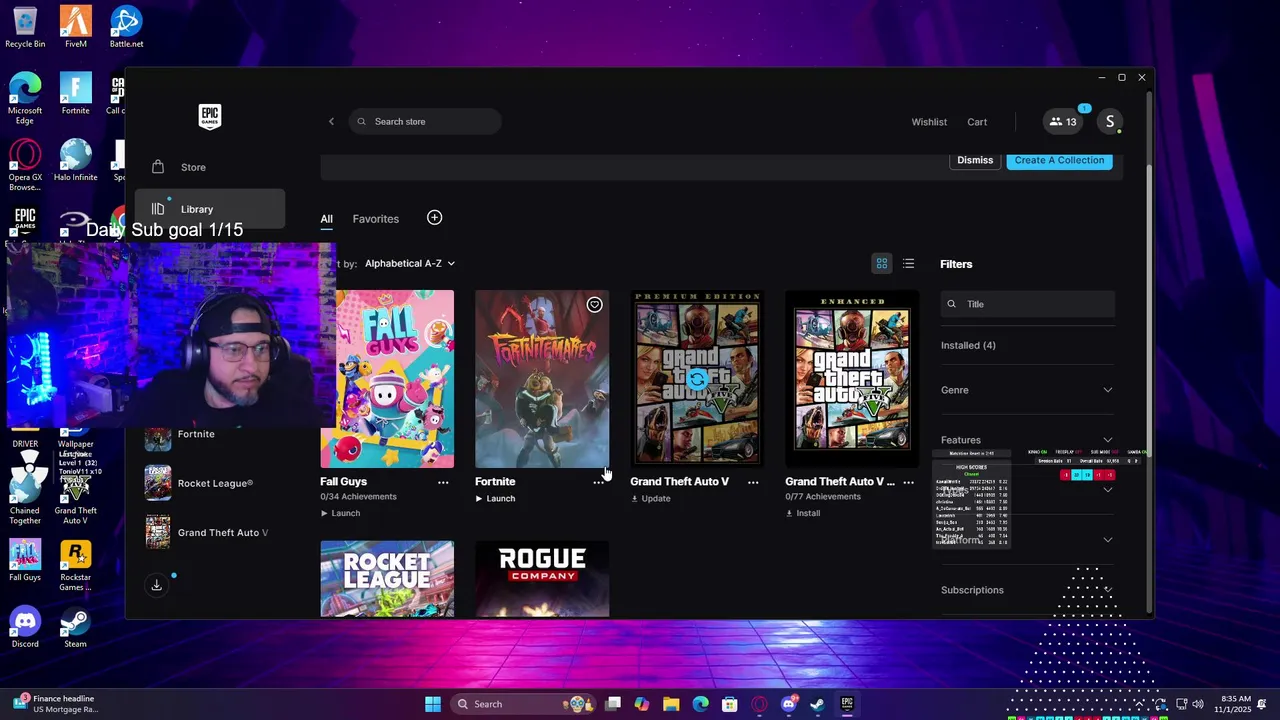
Task: Open the Steam desktop icon
Action: (75, 627)
